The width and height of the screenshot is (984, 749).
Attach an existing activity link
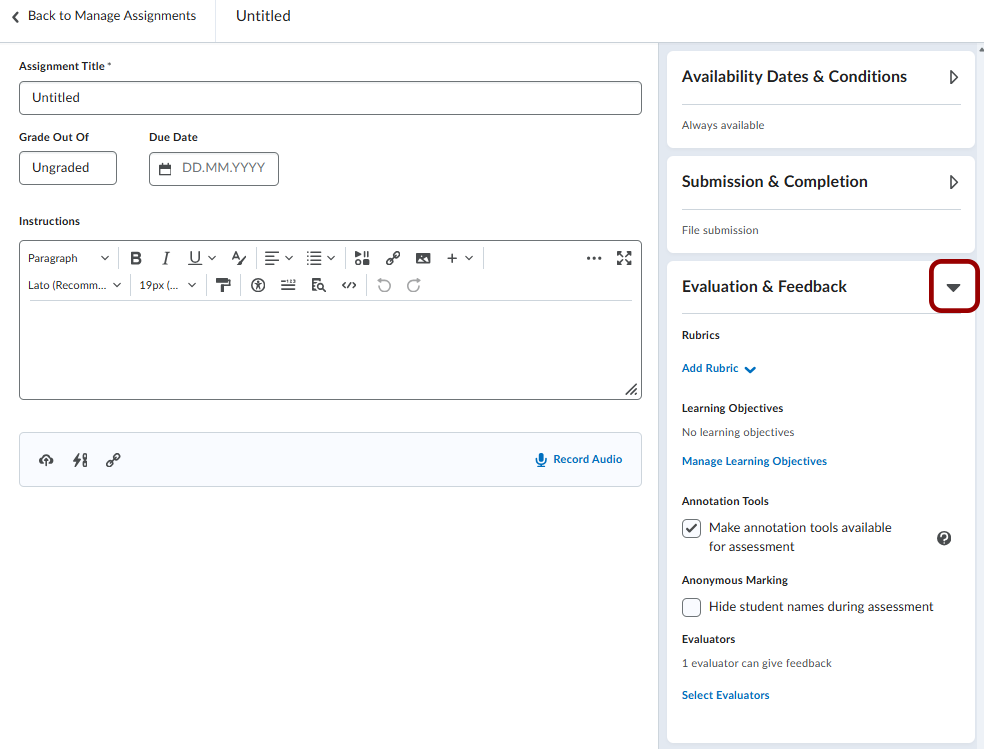click(80, 460)
